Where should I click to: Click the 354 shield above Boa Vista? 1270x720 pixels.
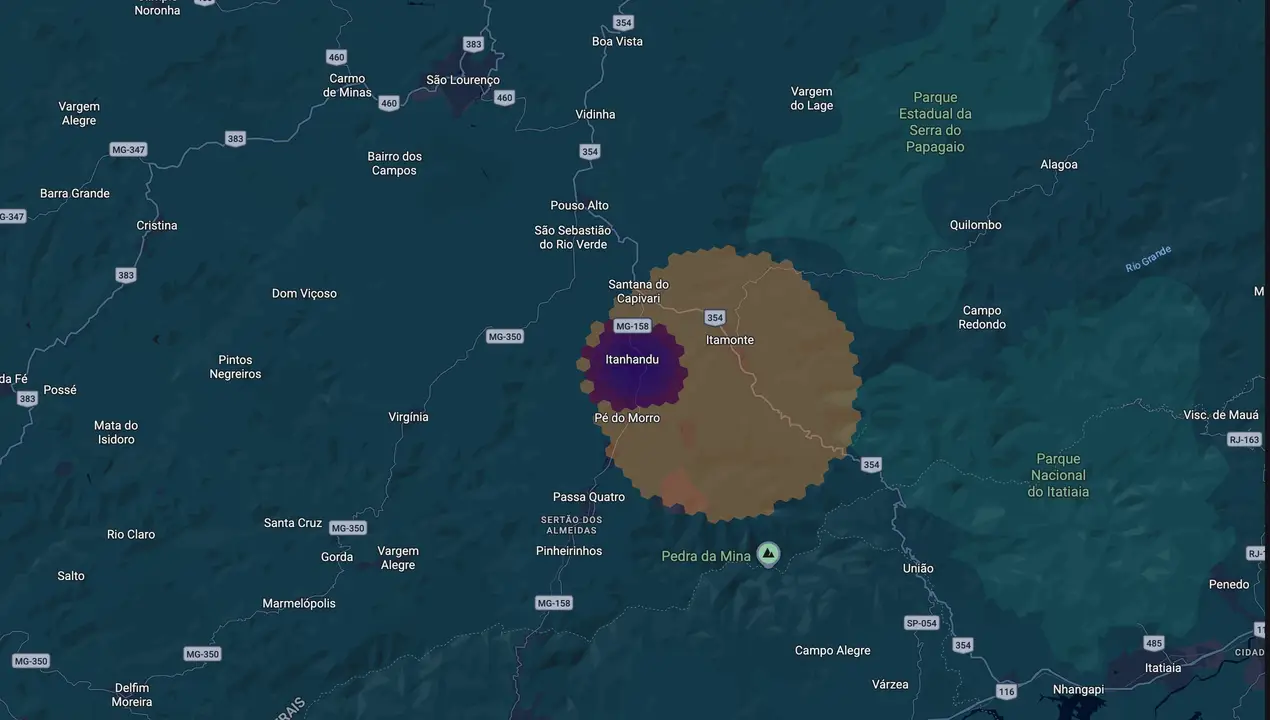[x=624, y=22]
